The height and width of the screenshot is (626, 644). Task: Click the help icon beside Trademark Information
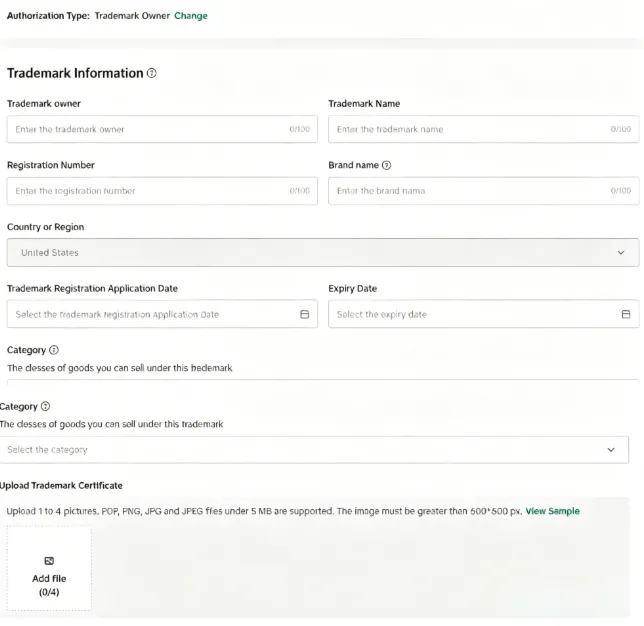pos(152,74)
